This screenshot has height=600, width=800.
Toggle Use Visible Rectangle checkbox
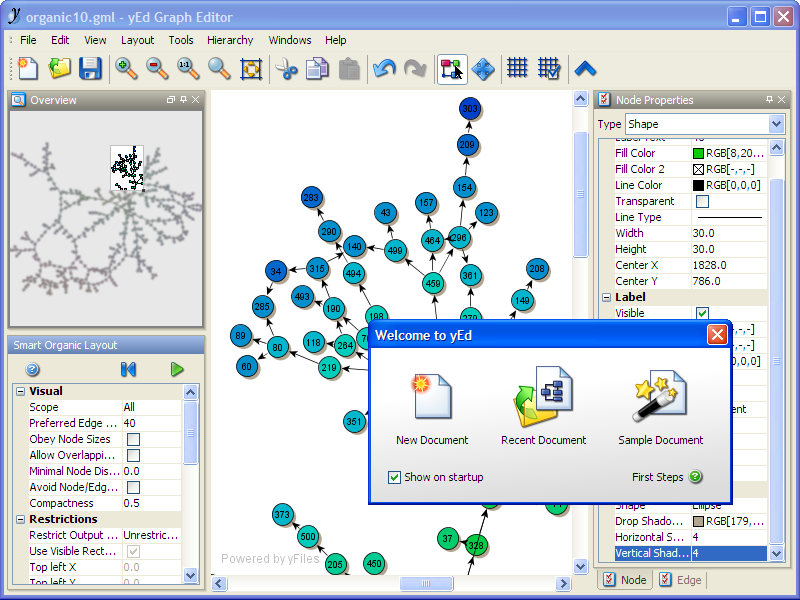(133, 552)
